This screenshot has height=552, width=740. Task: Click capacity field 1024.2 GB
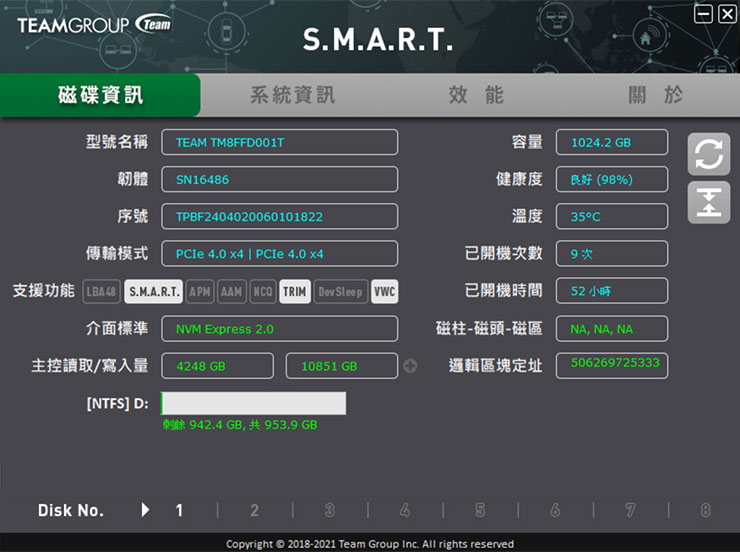pyautogui.click(x=612, y=142)
